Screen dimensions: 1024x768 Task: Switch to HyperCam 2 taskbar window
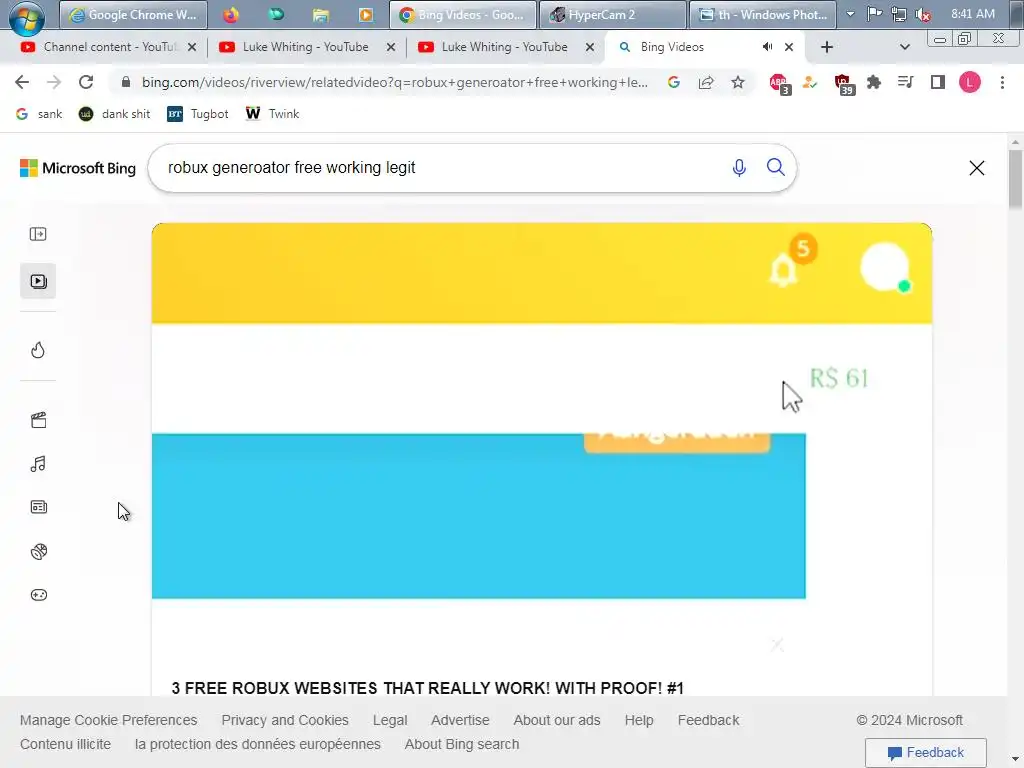click(x=613, y=14)
